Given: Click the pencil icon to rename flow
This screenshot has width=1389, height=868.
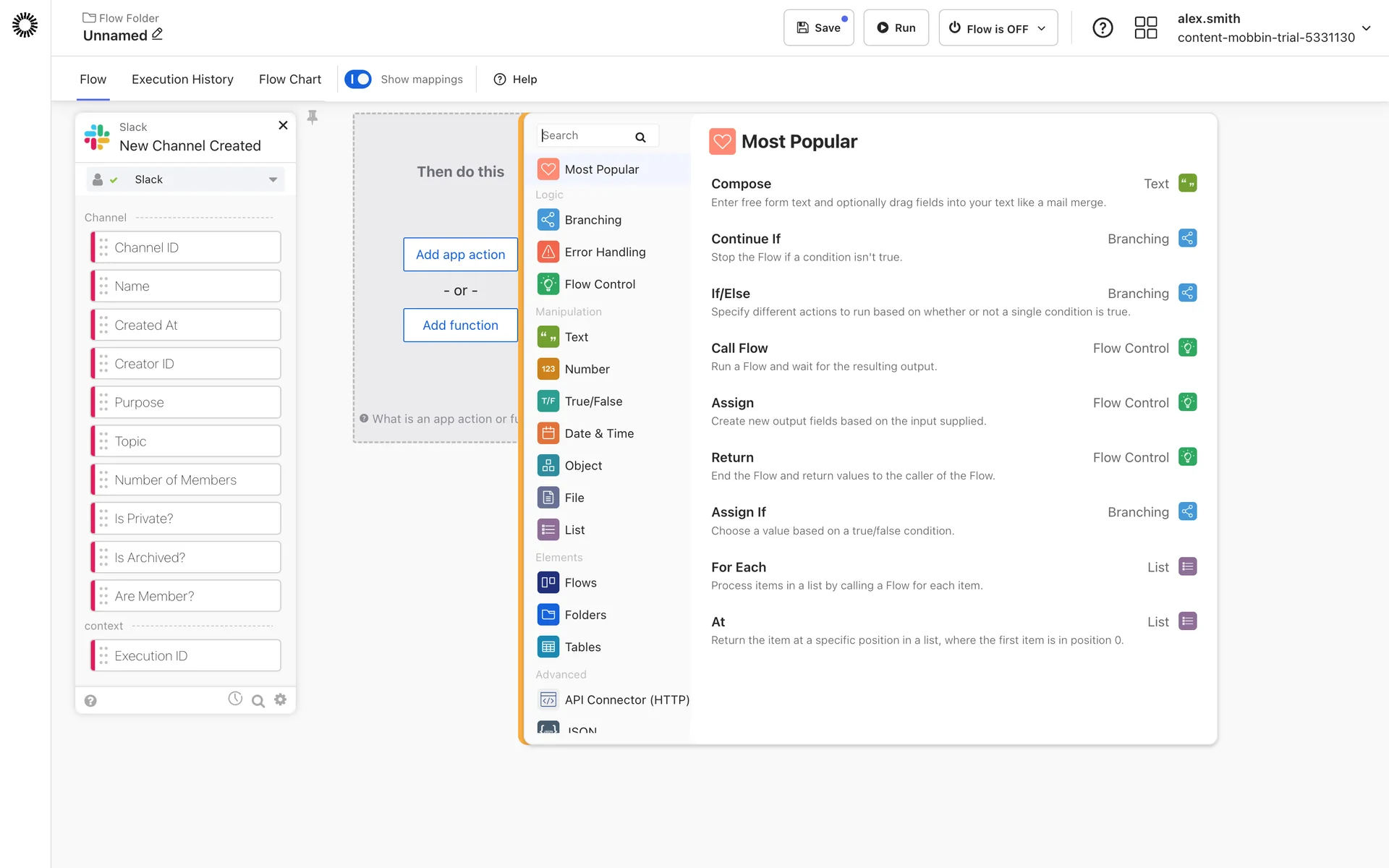Looking at the screenshot, I should (x=158, y=34).
